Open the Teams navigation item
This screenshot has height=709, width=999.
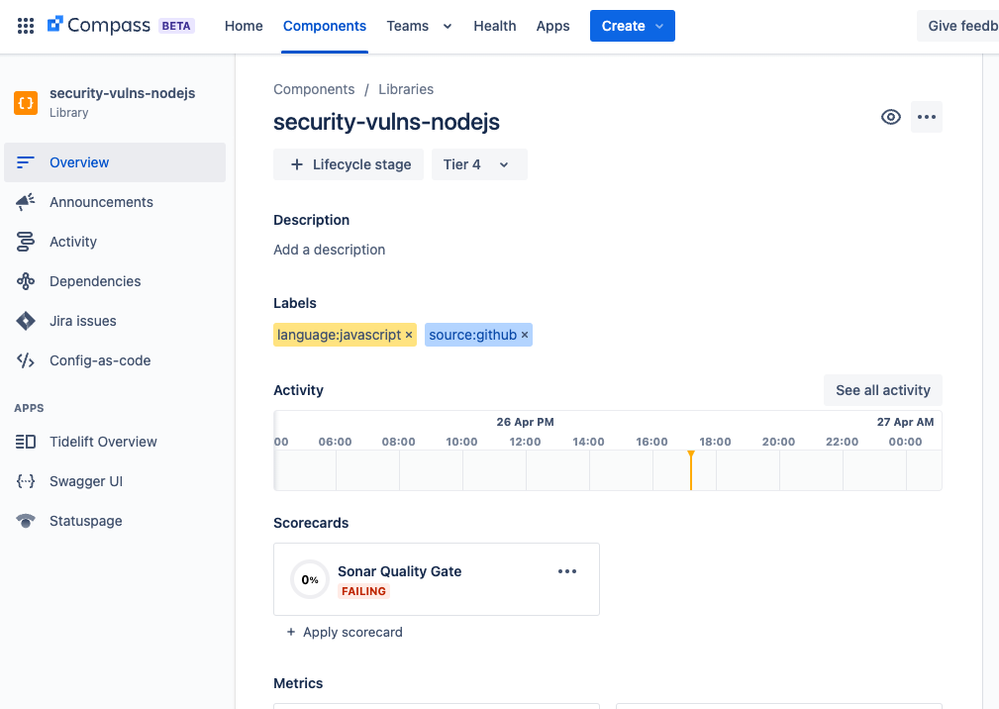point(407,26)
